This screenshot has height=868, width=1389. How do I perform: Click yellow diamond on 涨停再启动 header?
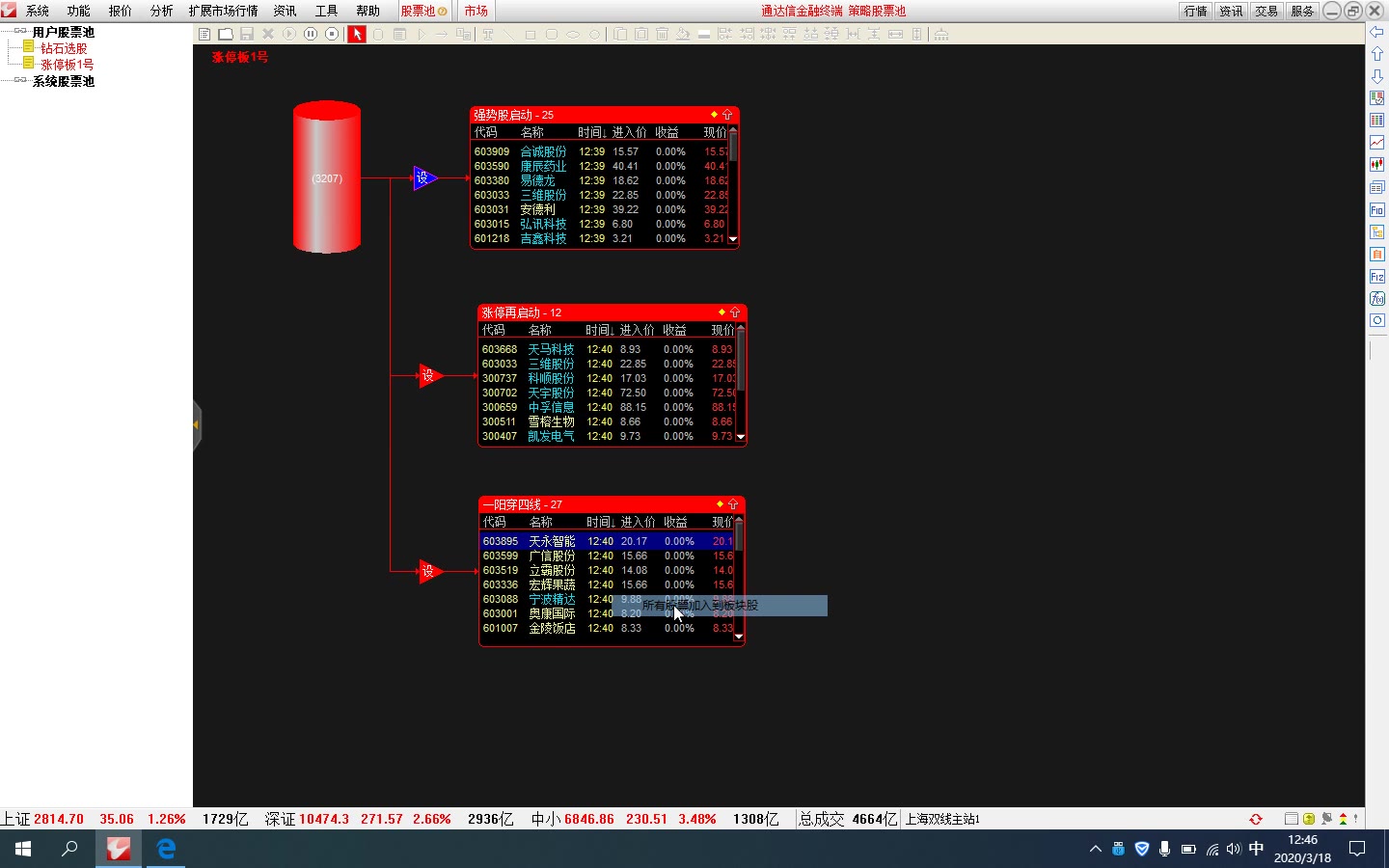pyautogui.click(x=722, y=312)
